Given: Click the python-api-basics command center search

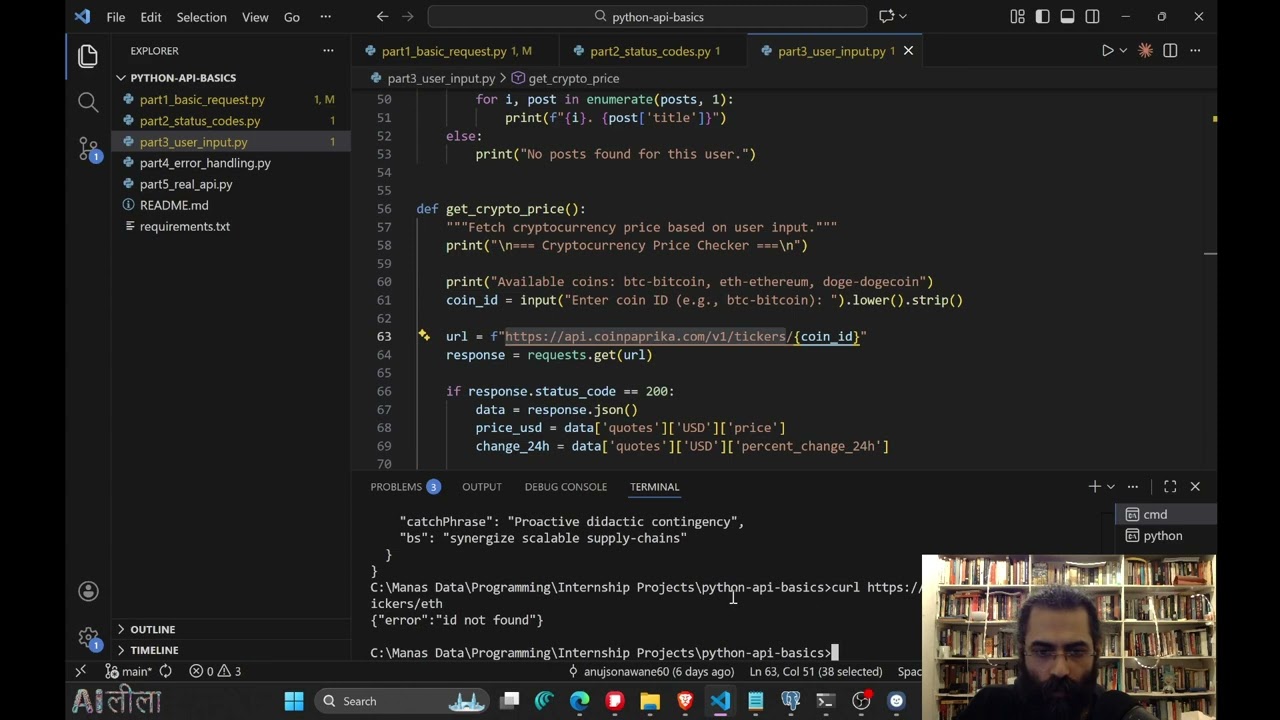Looking at the screenshot, I should coord(647,17).
